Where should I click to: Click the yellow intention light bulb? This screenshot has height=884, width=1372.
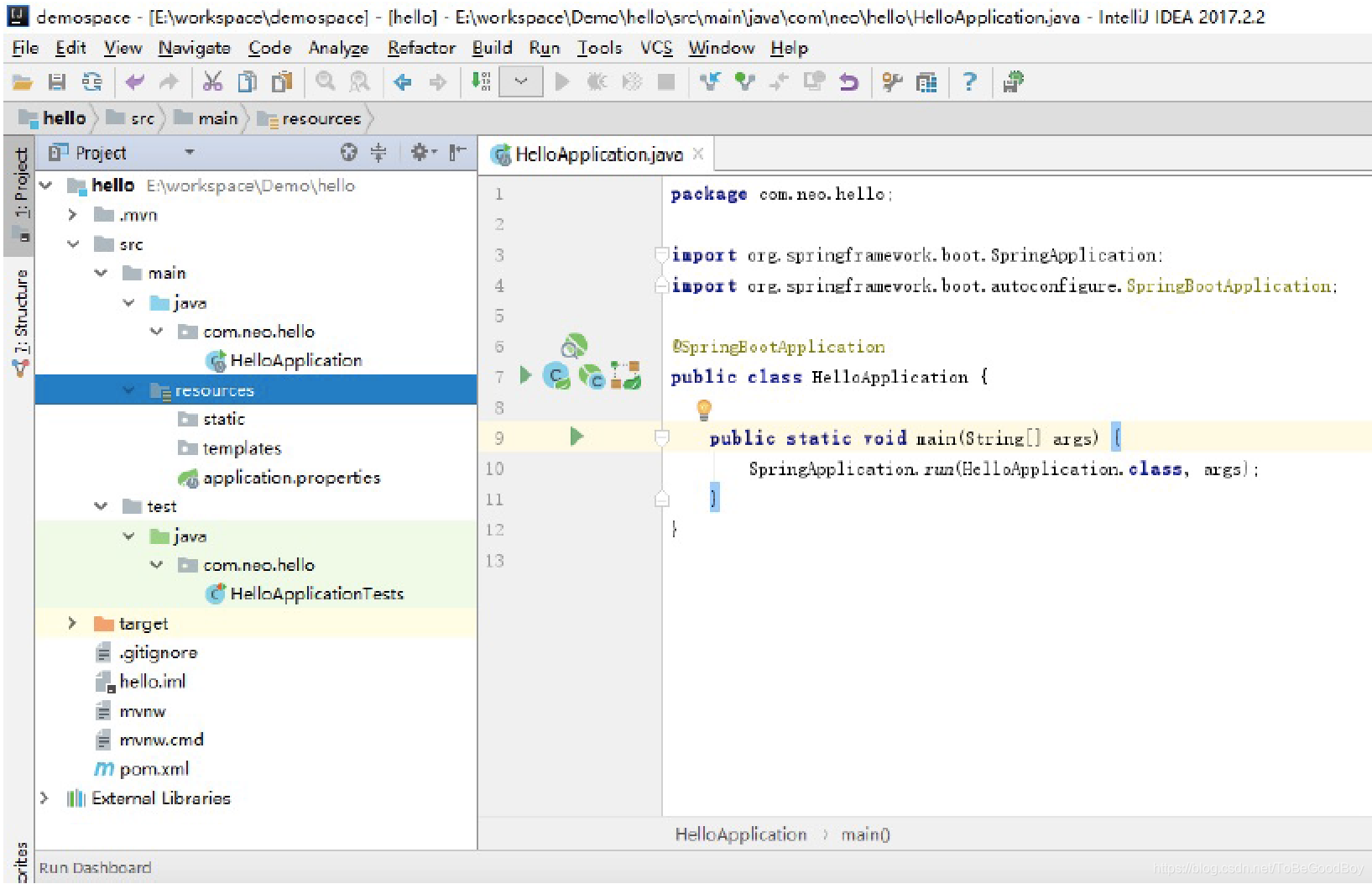point(704,409)
